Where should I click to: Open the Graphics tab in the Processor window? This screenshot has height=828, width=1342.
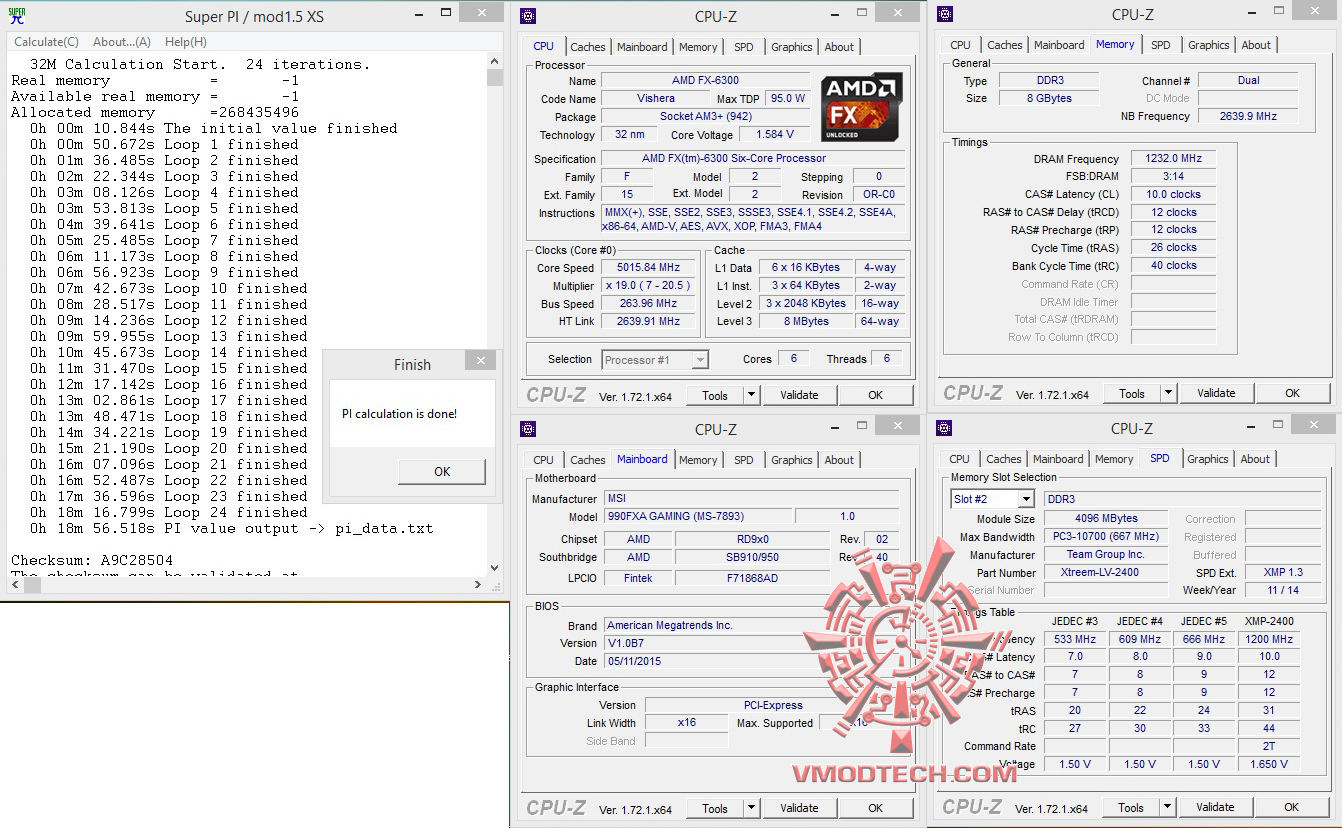click(x=792, y=47)
